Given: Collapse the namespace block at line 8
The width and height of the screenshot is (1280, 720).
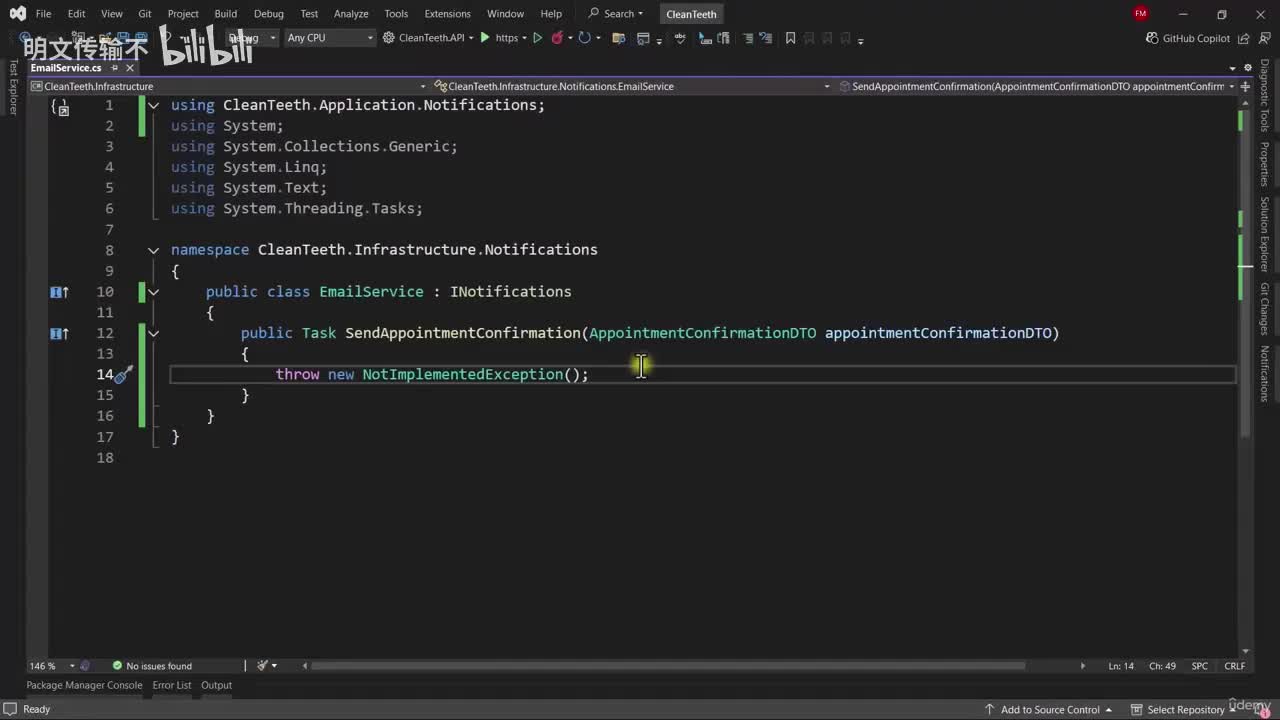Looking at the screenshot, I should click(x=153, y=250).
